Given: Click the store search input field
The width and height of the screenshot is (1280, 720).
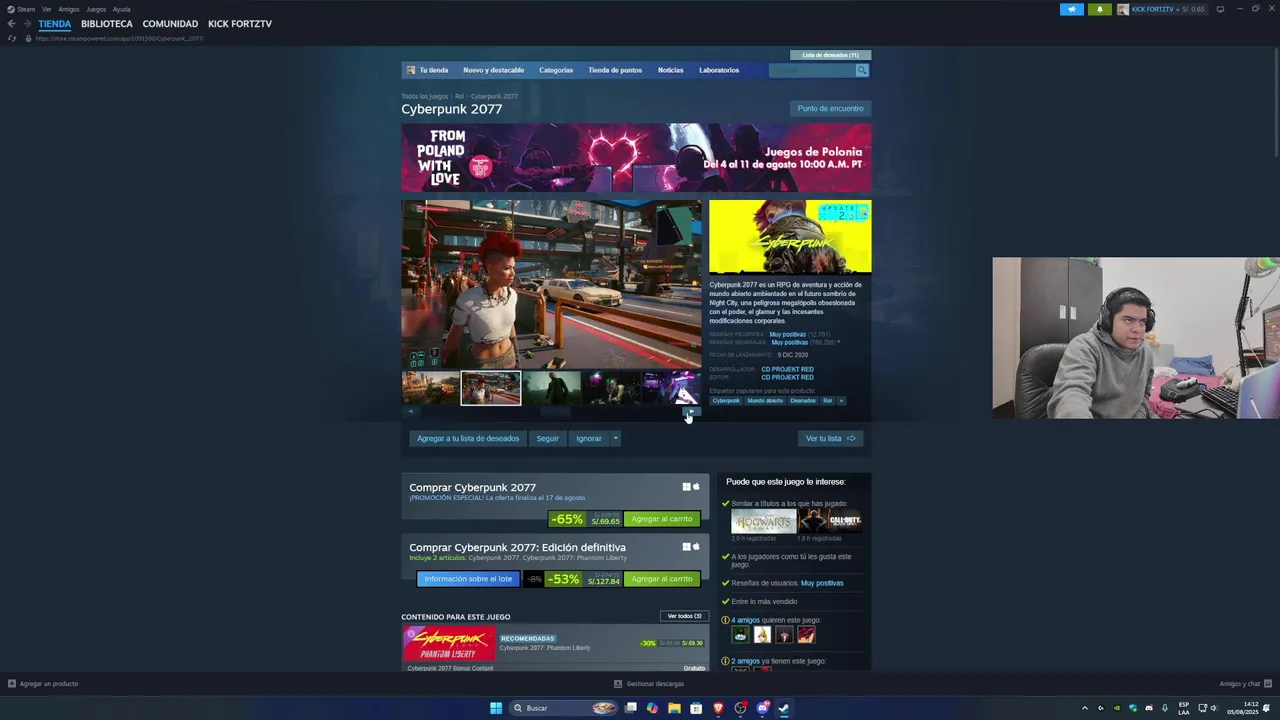Looking at the screenshot, I should coord(812,70).
